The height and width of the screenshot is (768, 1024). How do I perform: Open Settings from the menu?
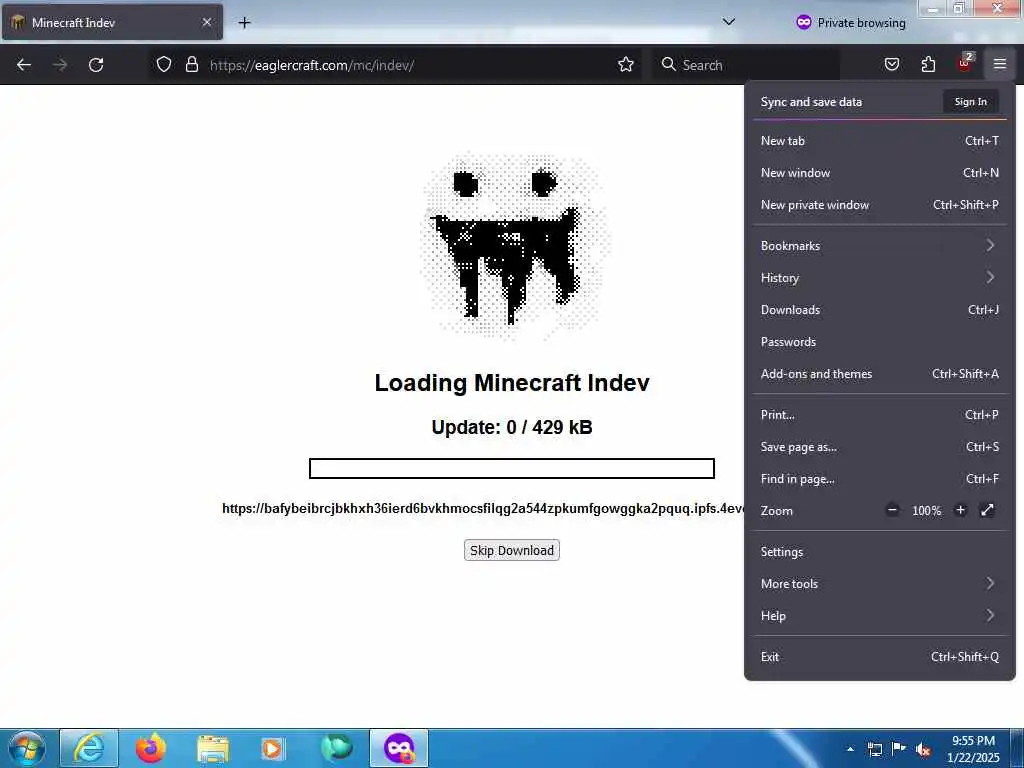click(x=879, y=552)
